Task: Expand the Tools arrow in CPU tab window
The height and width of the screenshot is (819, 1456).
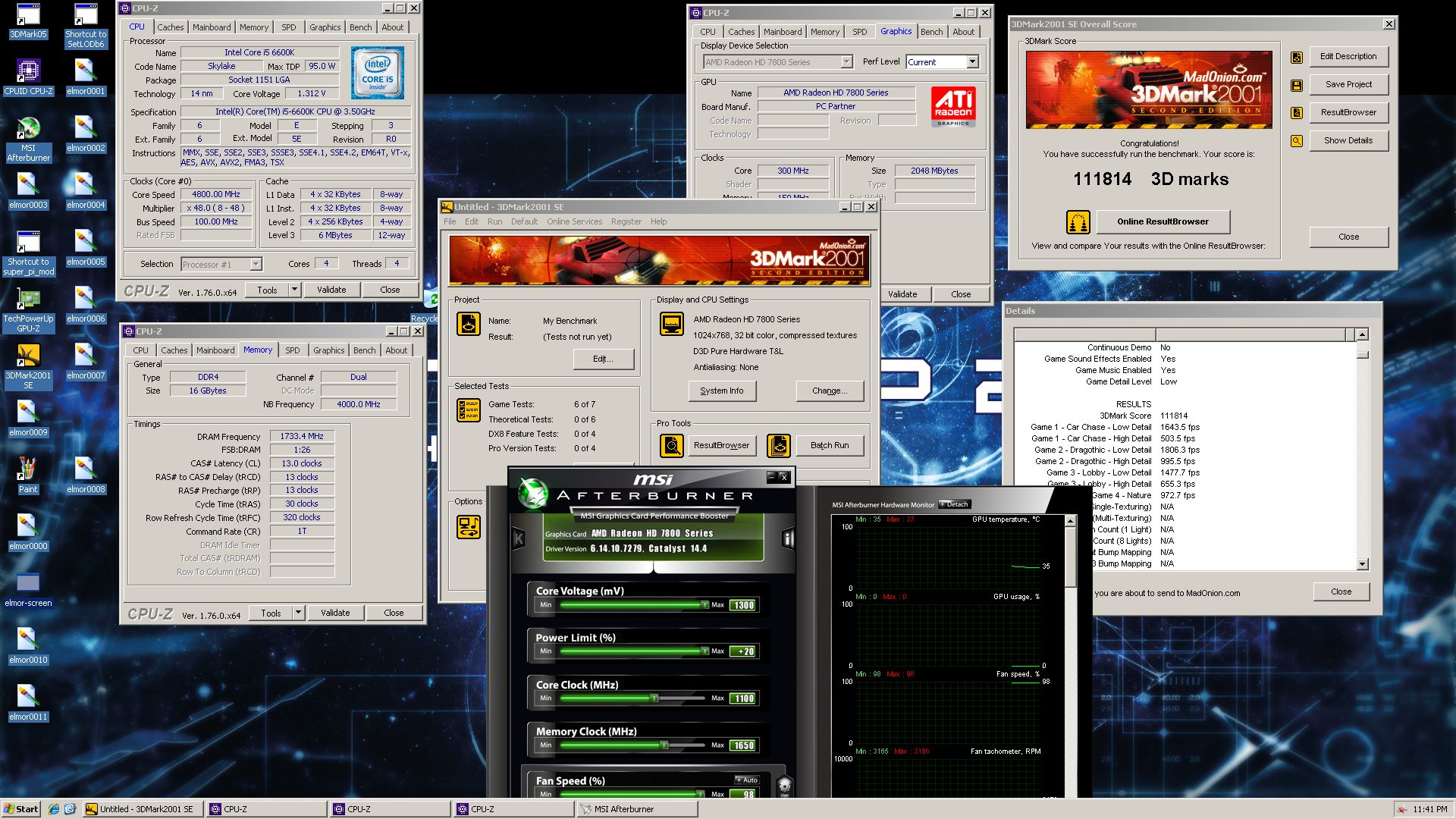Action: click(x=294, y=290)
